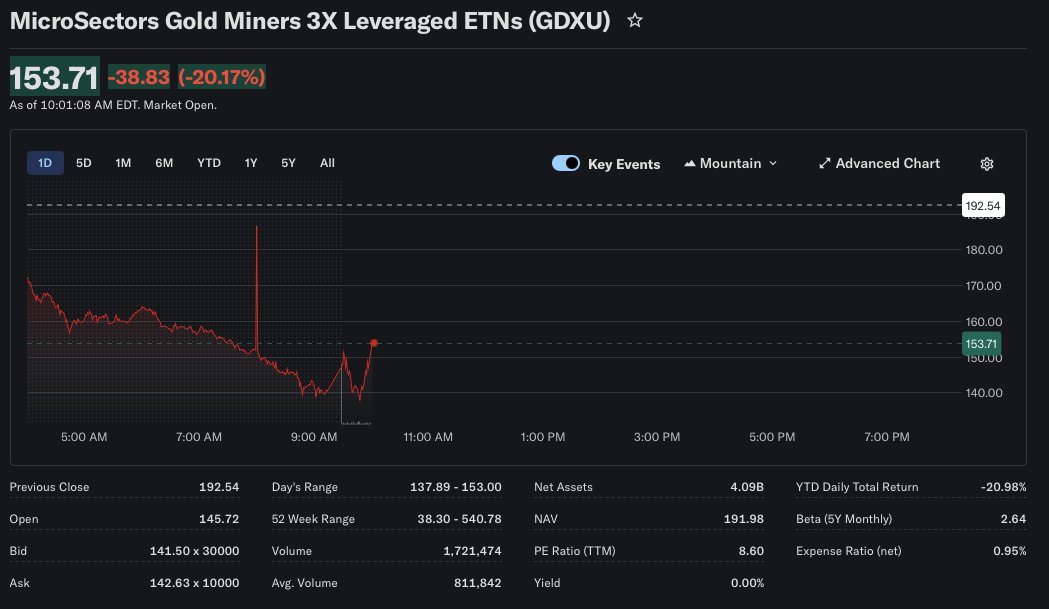Toggle the Key Events switch
Viewport: 1049px width, 609px height.
[566, 163]
